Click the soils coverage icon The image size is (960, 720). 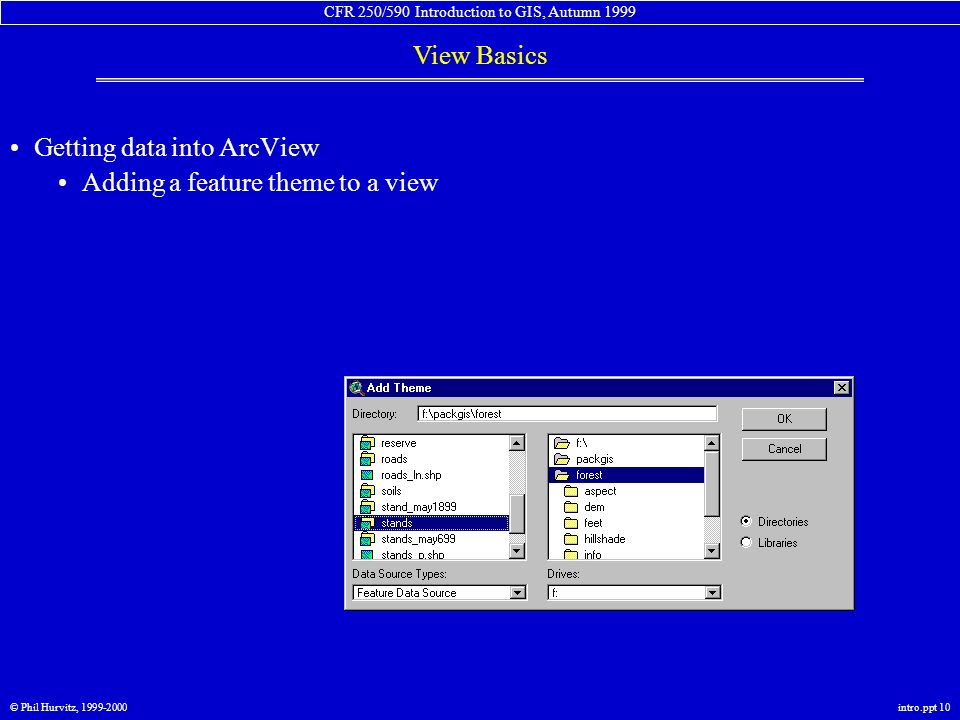click(x=367, y=490)
